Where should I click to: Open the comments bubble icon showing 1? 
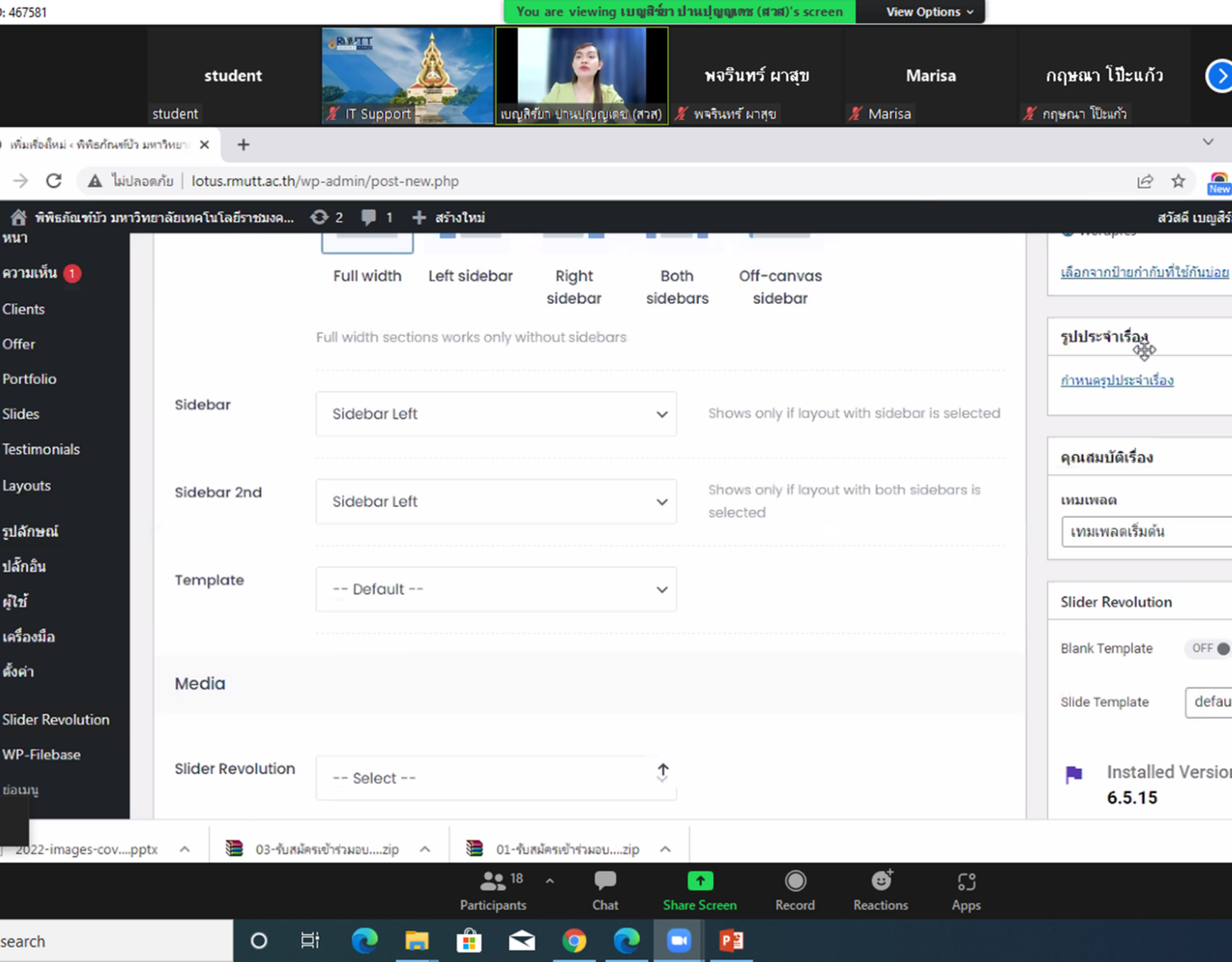(376, 217)
